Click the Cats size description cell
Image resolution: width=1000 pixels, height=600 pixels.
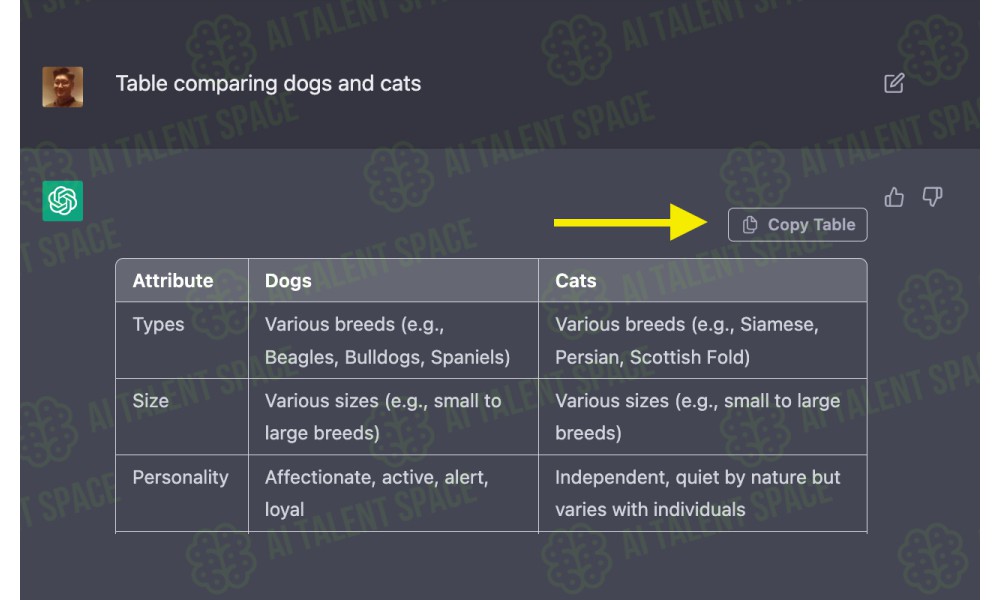click(x=703, y=417)
